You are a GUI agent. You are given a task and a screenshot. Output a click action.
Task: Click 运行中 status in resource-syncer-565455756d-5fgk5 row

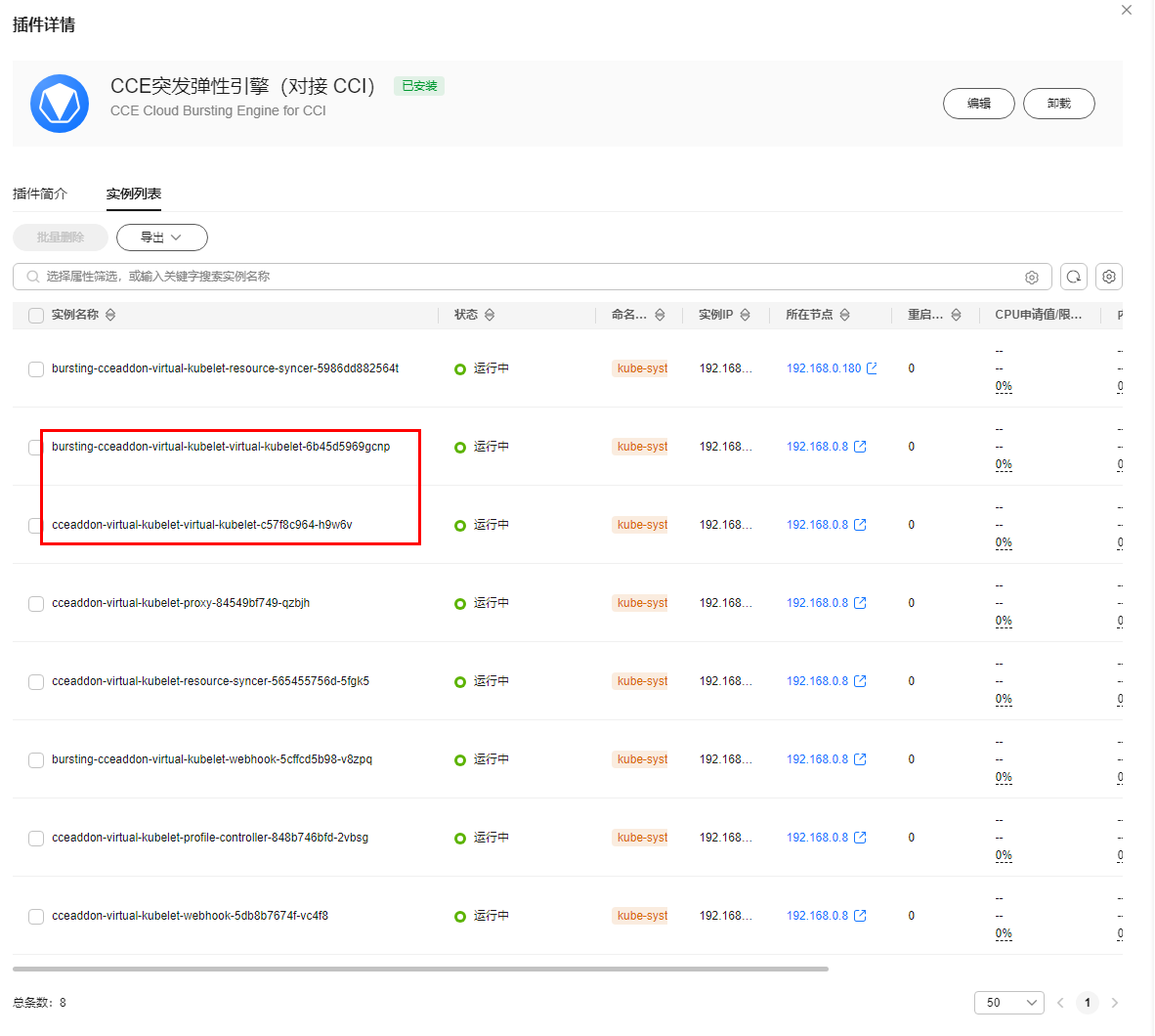click(x=491, y=681)
